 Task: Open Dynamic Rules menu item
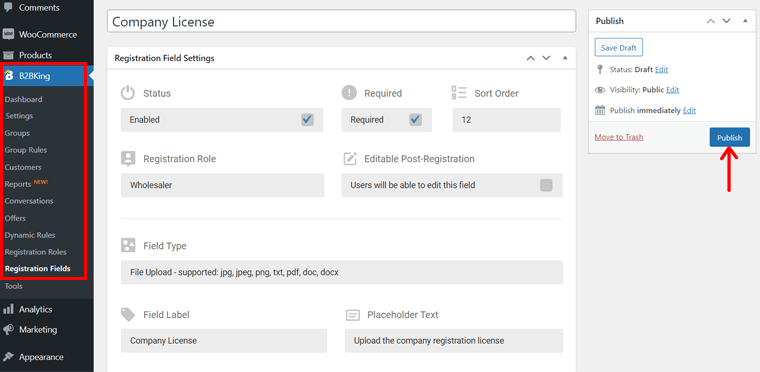pyautogui.click(x=30, y=235)
